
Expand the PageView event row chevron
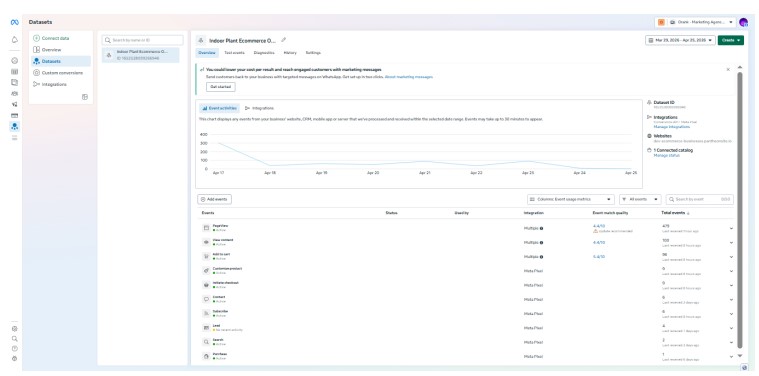[731, 228]
